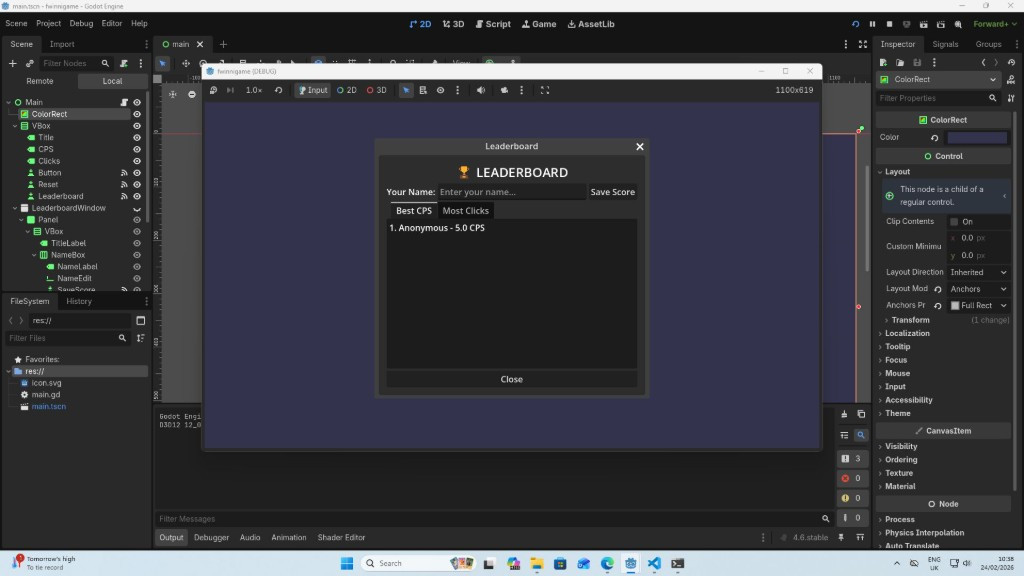
Task: Click the Button node's signal icon
Action: tap(124, 173)
